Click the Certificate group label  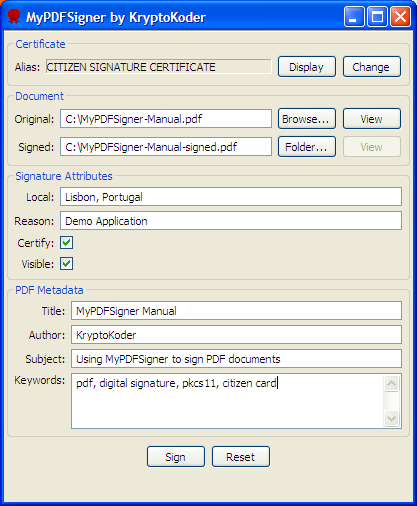tap(40, 44)
